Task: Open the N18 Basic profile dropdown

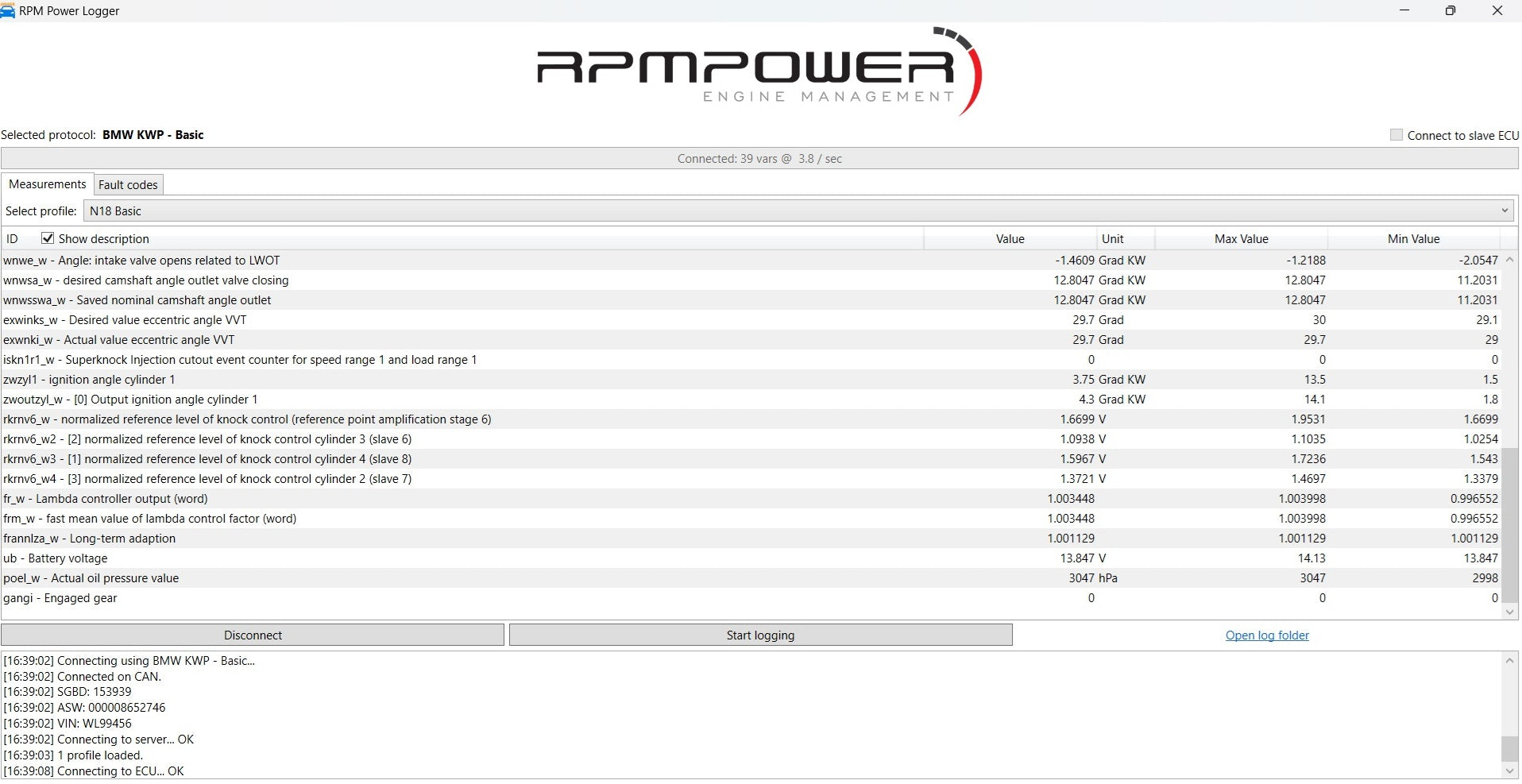Action: pyautogui.click(x=798, y=211)
